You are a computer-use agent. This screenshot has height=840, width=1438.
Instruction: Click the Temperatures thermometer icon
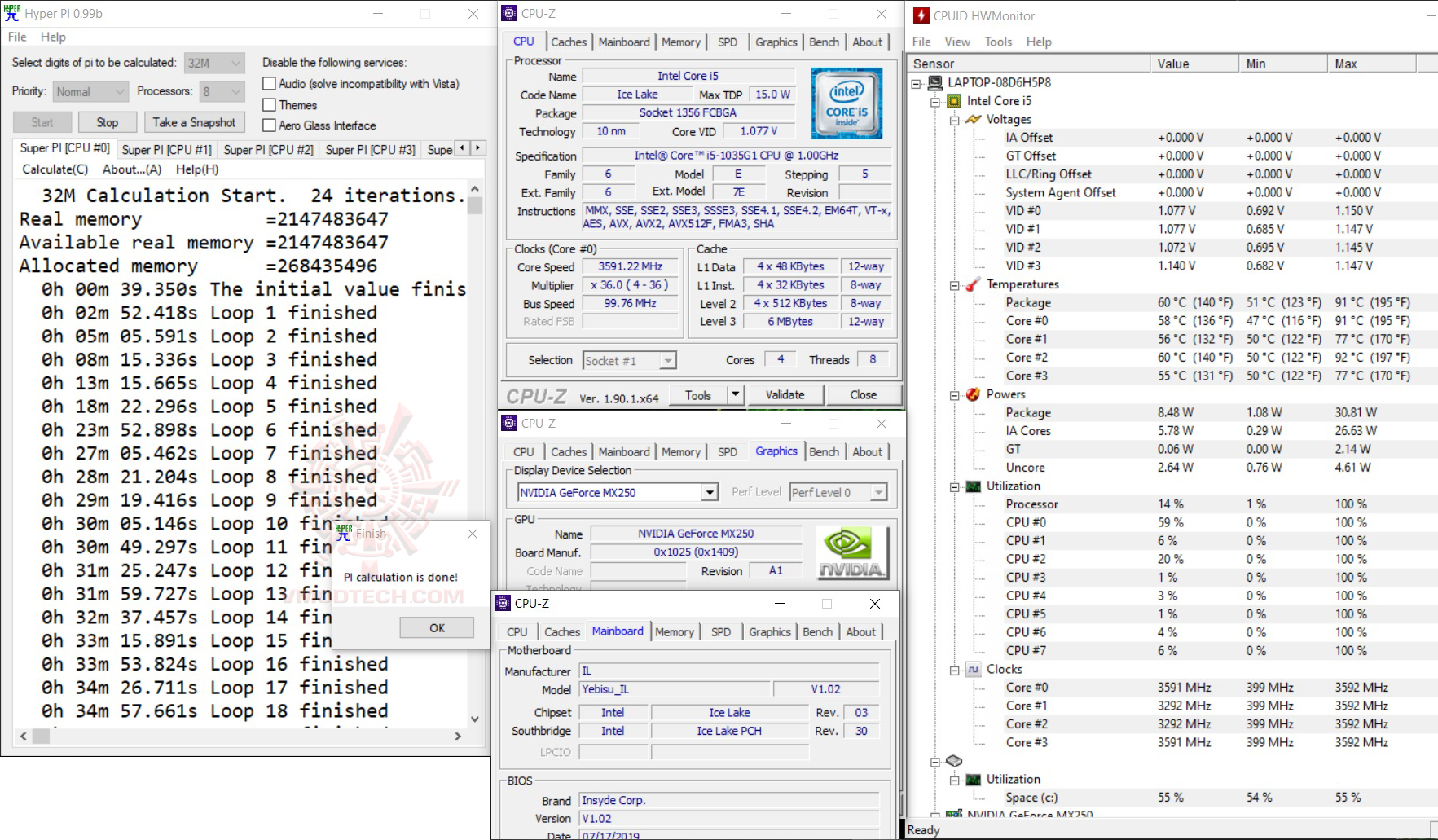click(x=973, y=284)
